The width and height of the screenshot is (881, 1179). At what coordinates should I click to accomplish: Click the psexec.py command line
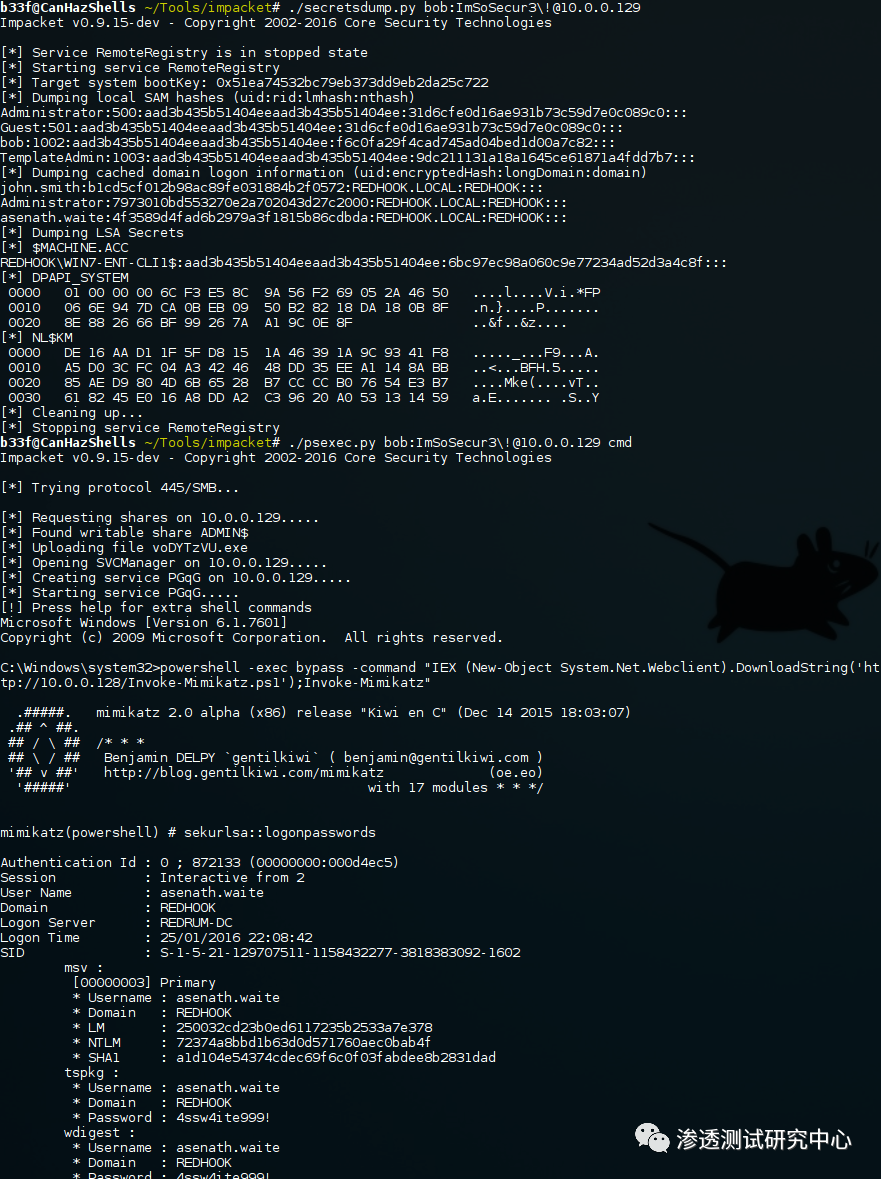pyautogui.click(x=460, y=443)
